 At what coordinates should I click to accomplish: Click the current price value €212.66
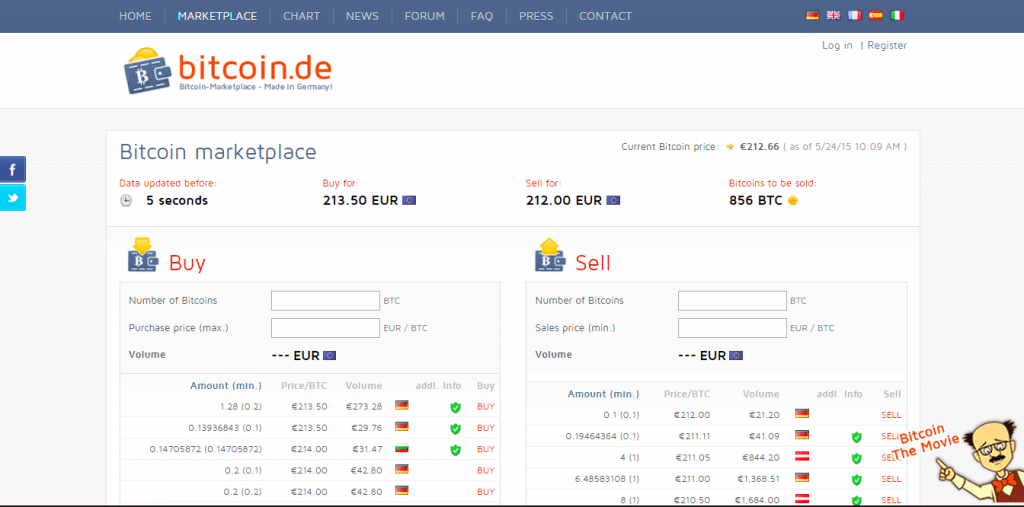[x=759, y=147]
